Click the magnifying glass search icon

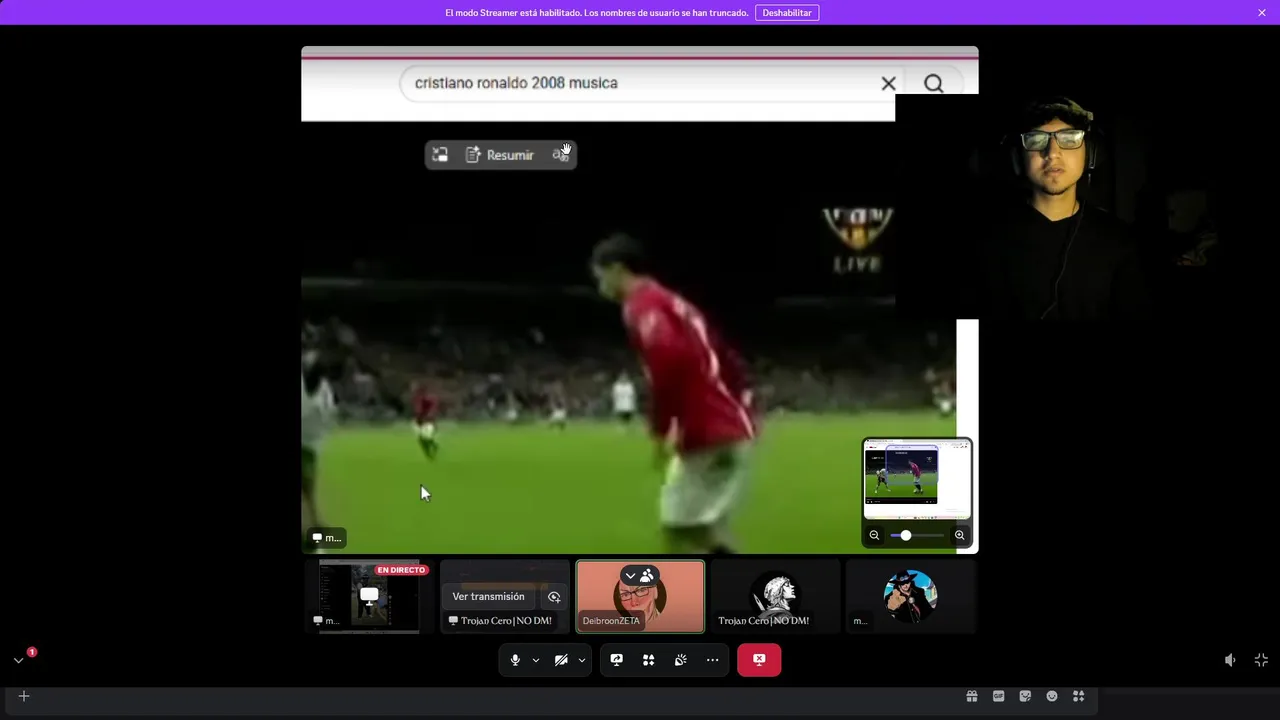933,84
